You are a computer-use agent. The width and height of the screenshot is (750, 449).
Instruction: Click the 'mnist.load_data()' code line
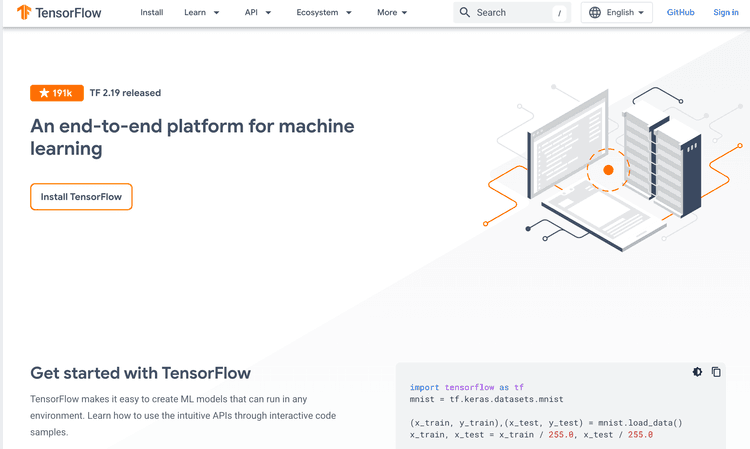click(546, 423)
